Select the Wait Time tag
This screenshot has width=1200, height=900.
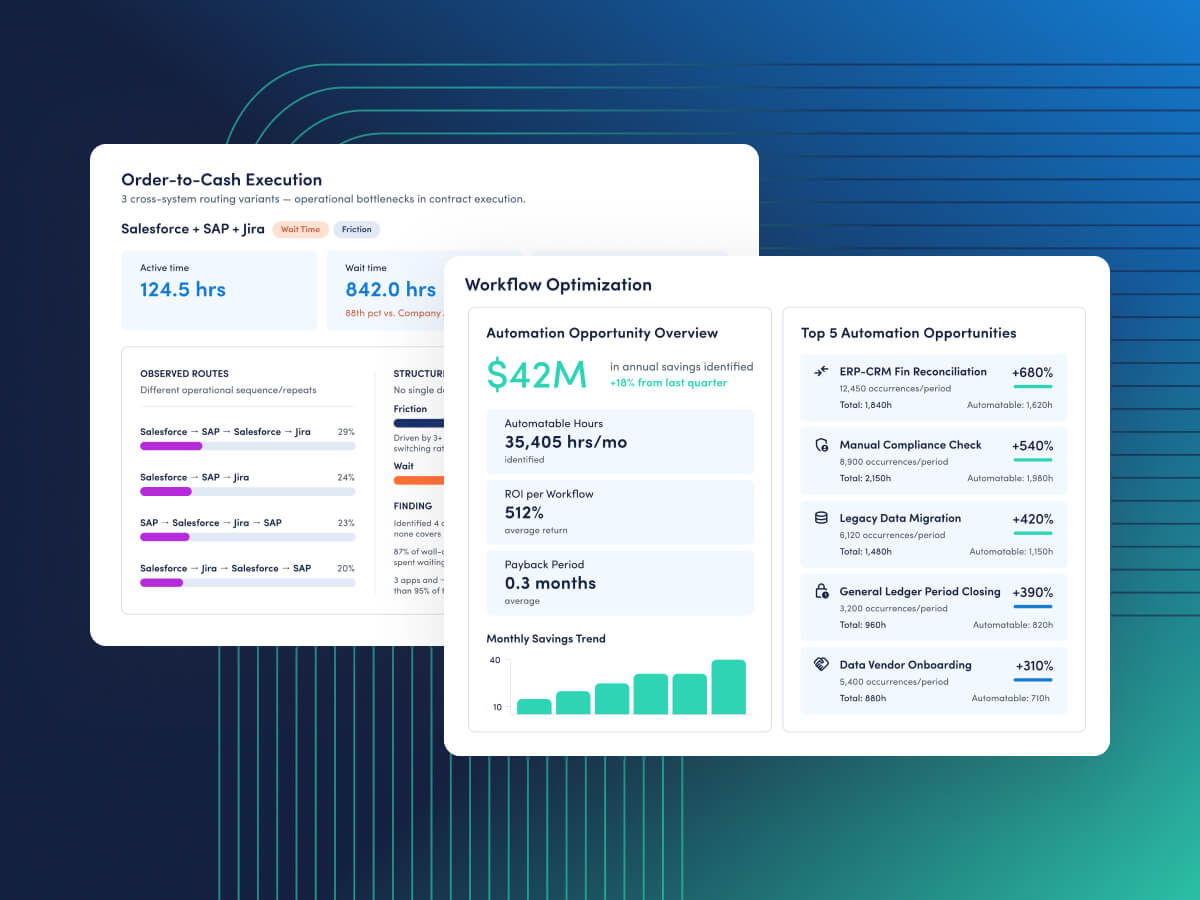click(x=300, y=229)
